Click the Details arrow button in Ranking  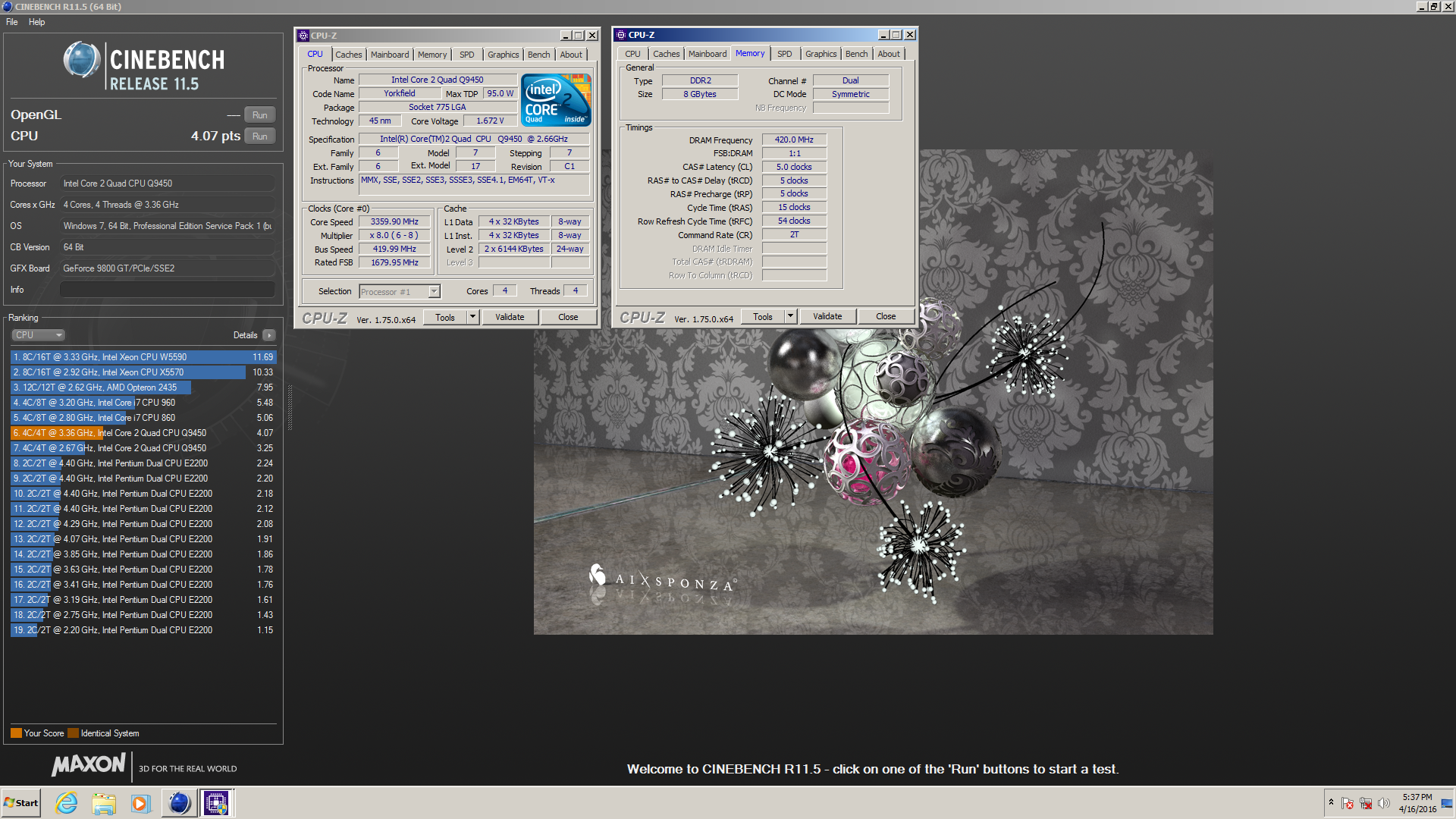269,335
